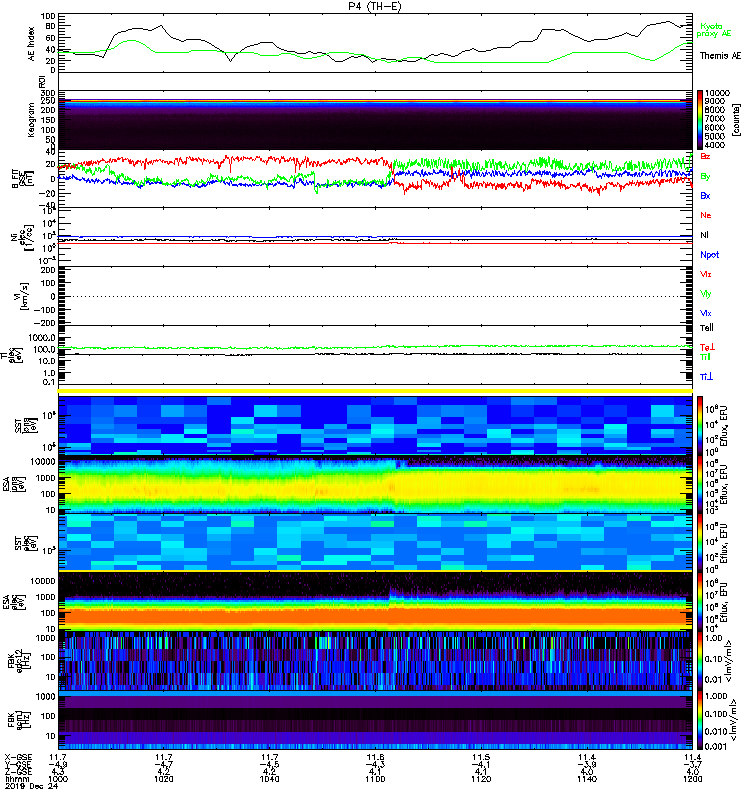Click the [counts] color bar unit label
The height and width of the screenshot is (800, 750).
coord(735,120)
